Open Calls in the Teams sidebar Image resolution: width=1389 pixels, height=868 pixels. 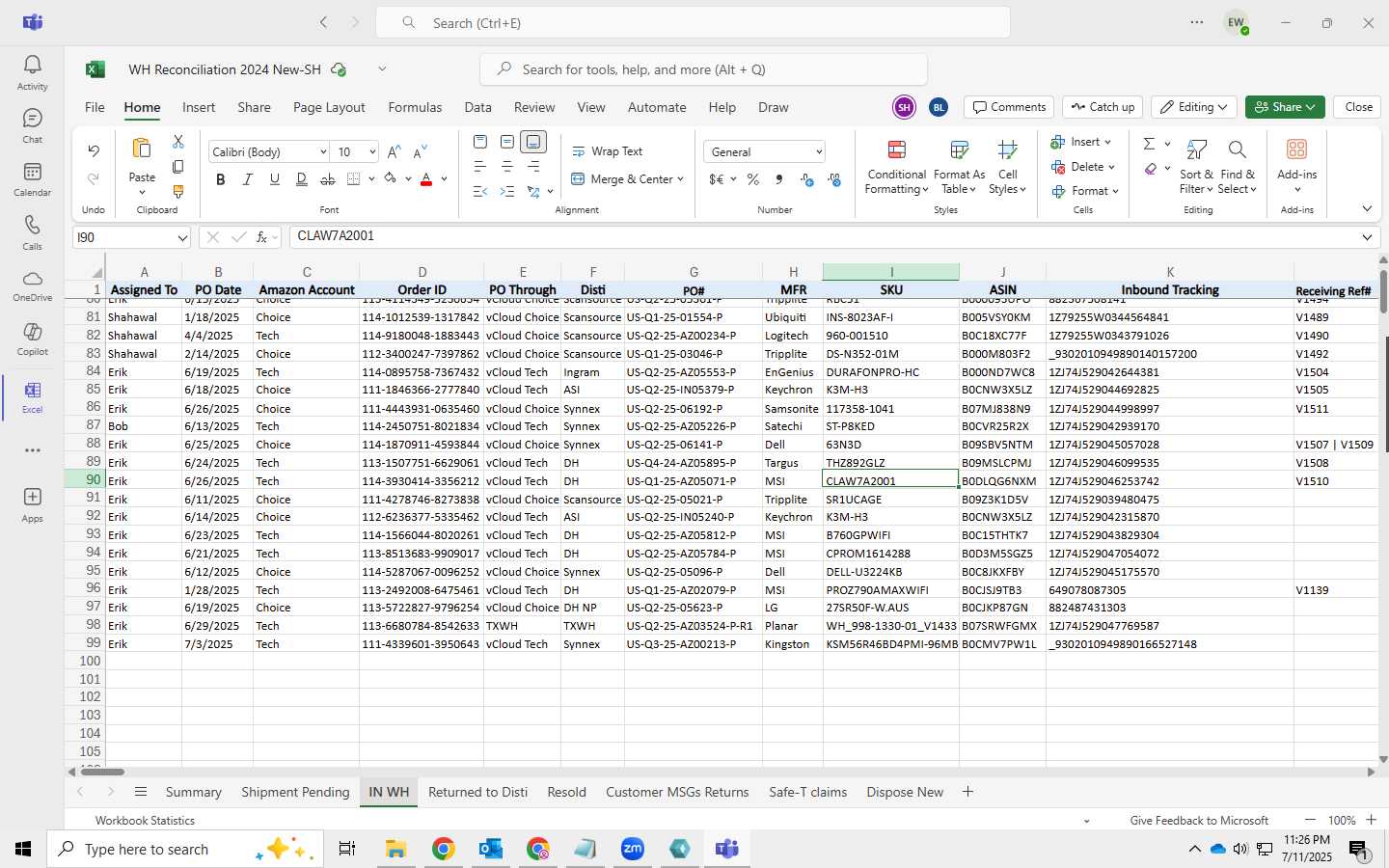pos(32,232)
